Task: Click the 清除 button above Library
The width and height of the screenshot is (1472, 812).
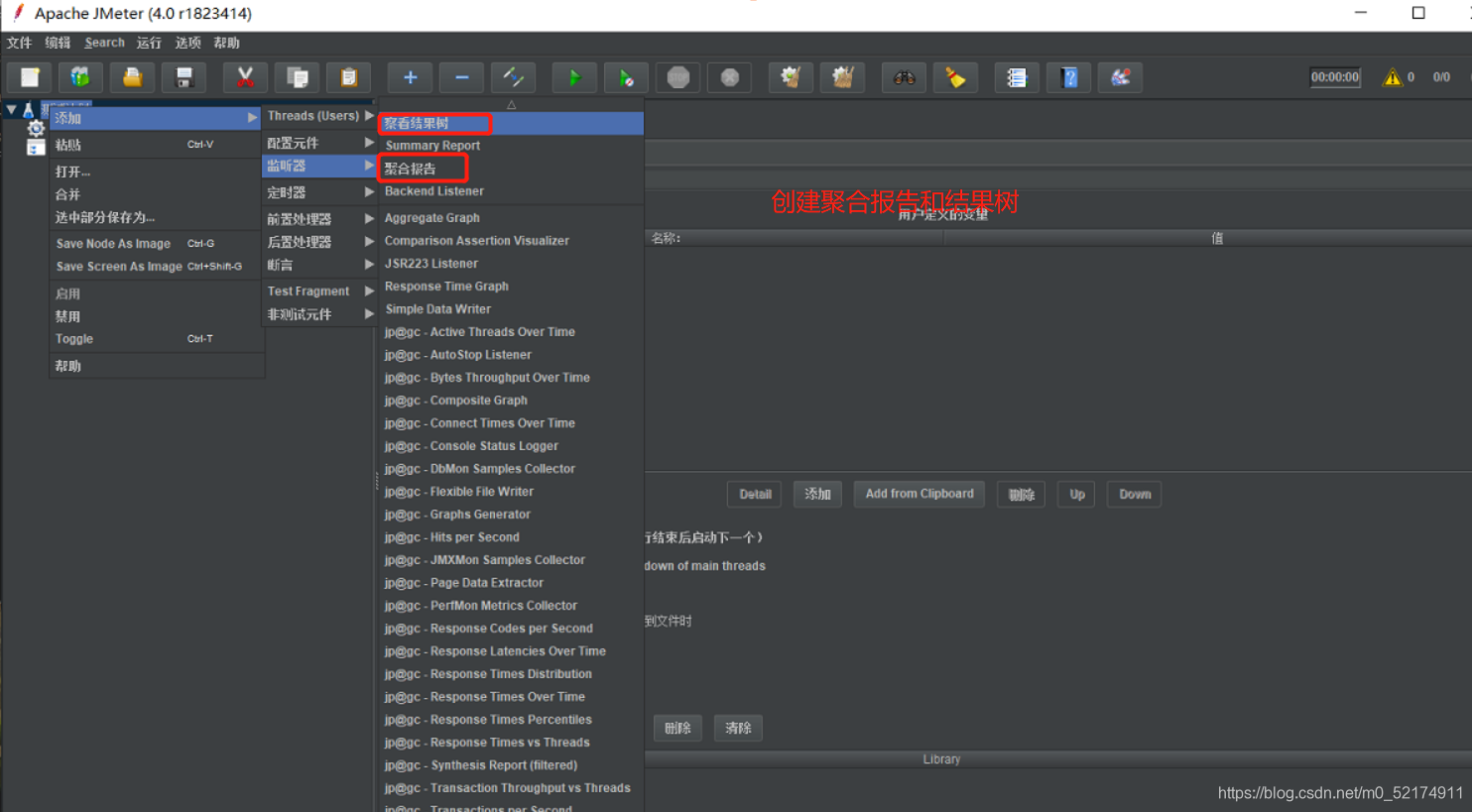Action: pos(738,728)
